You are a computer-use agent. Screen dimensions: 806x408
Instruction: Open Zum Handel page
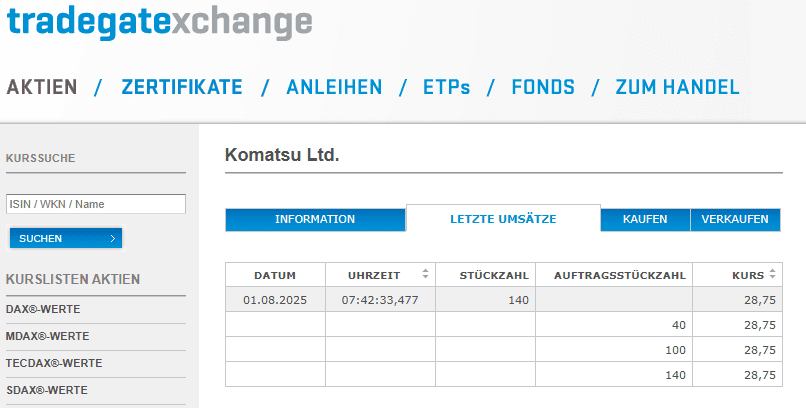[677, 87]
